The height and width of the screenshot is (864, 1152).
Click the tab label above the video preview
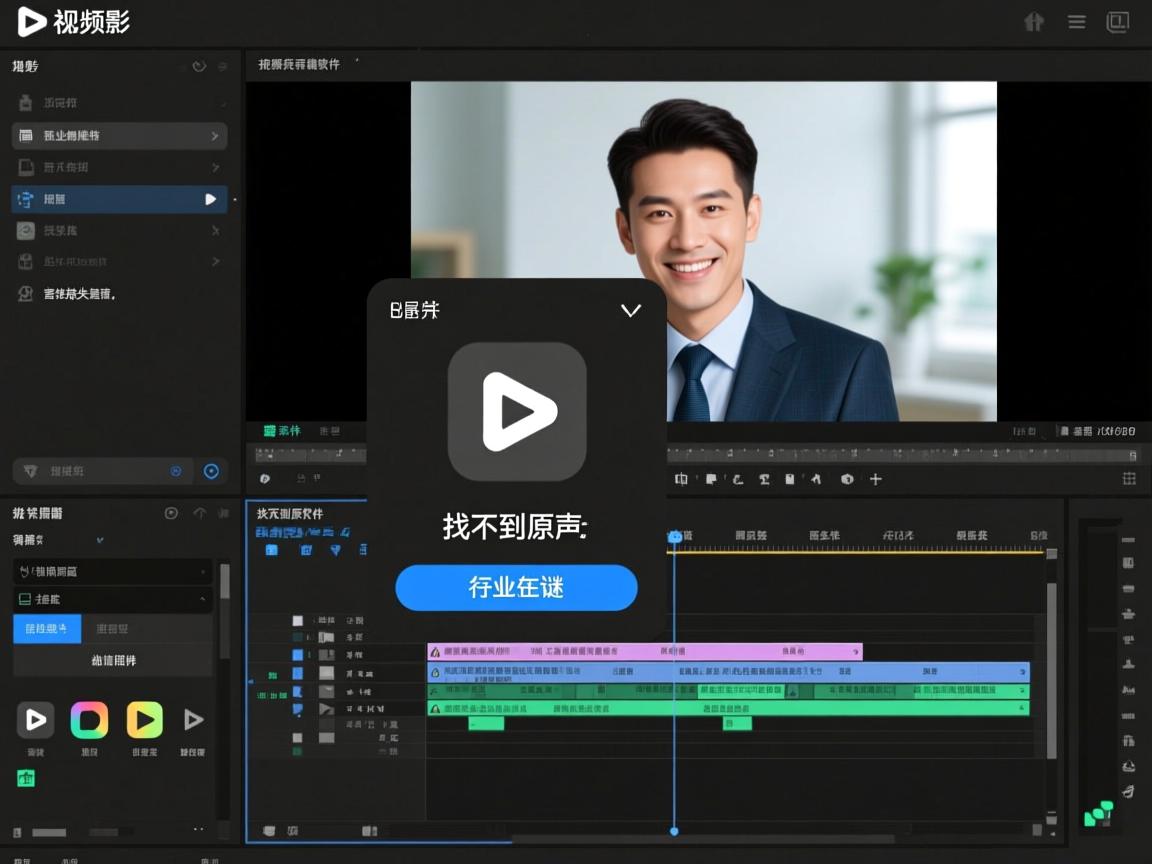[x=300, y=63]
